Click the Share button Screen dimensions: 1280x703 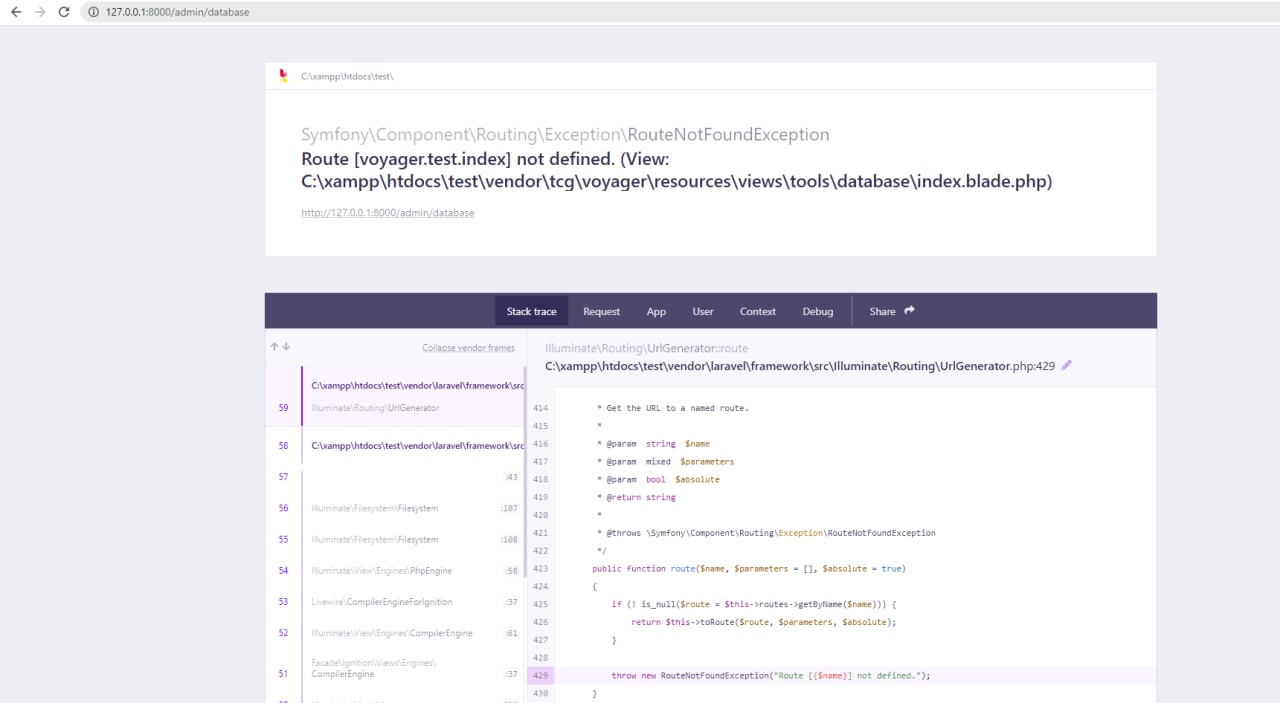(892, 311)
